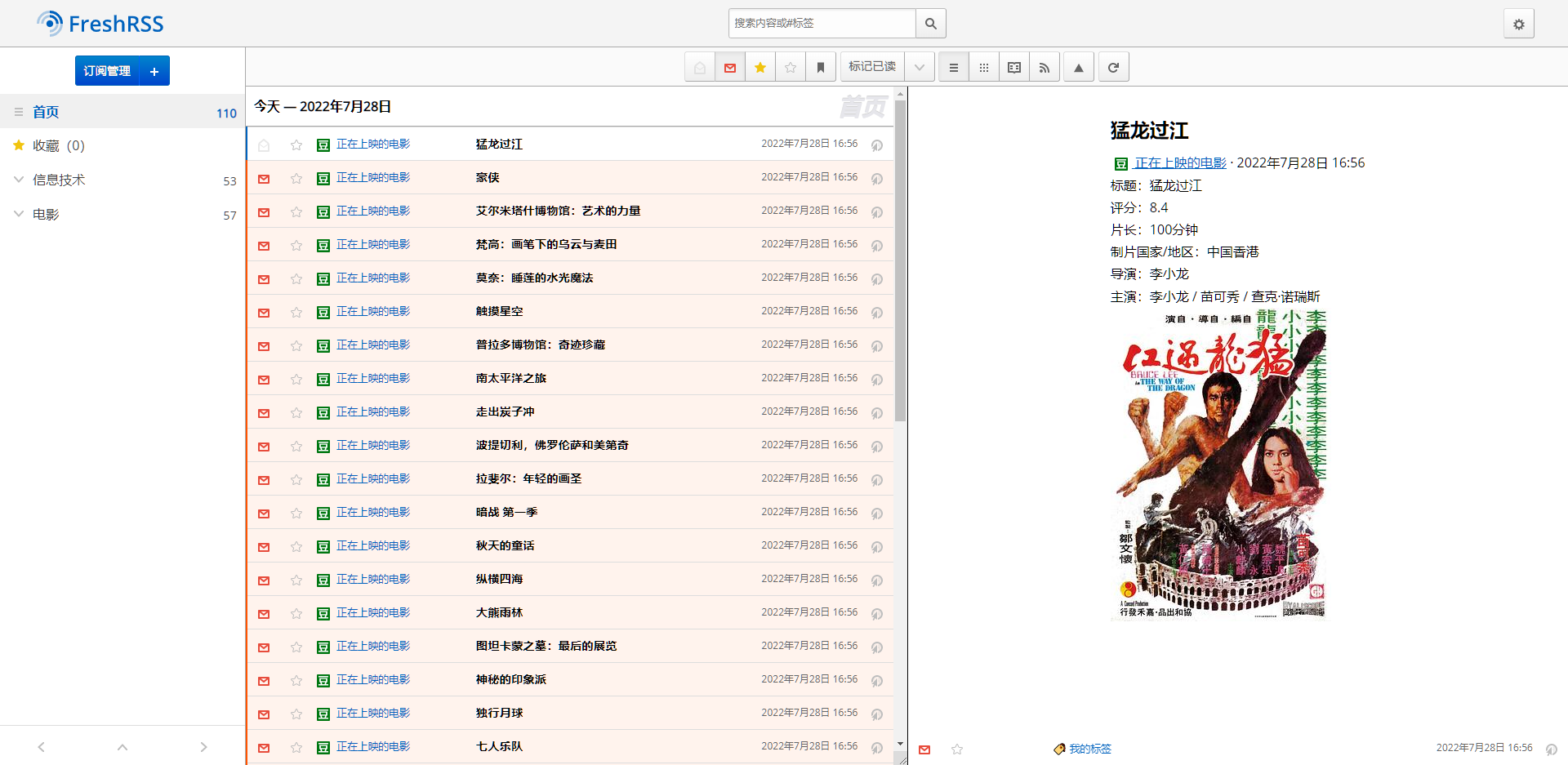Viewport: 1568px width, 765px height.
Task: Toggle filled-star favorites filter in toolbar
Action: point(760,68)
